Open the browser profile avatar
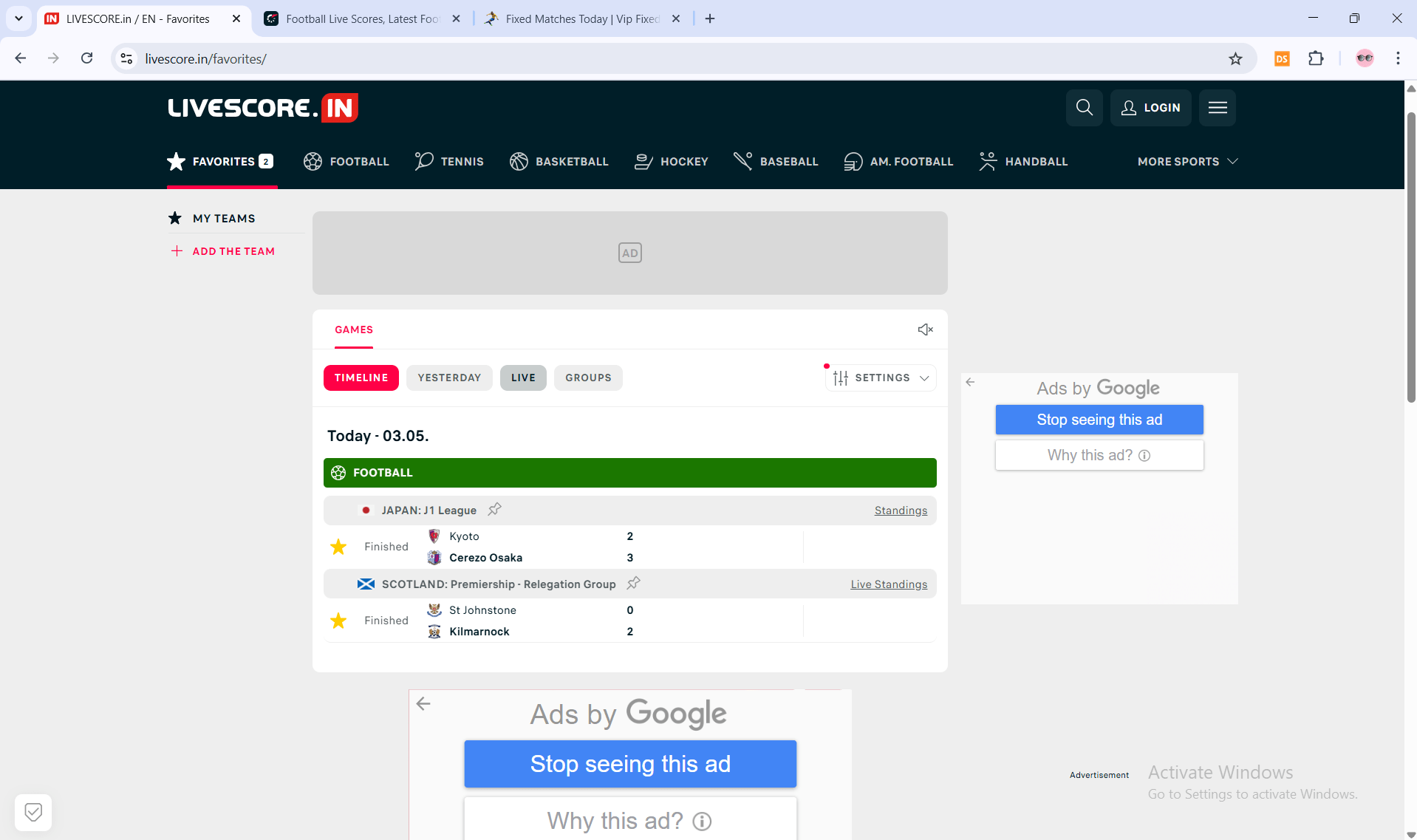Image resolution: width=1417 pixels, height=840 pixels. (x=1365, y=58)
